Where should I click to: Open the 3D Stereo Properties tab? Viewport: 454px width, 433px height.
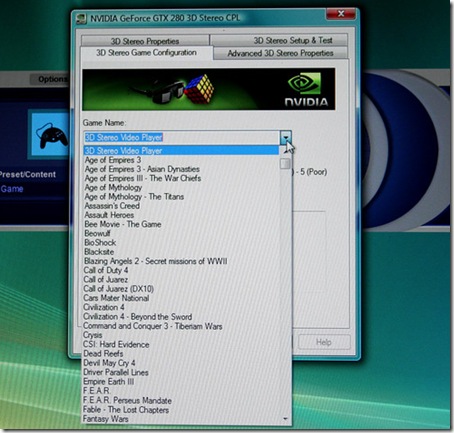pyautogui.click(x=145, y=41)
